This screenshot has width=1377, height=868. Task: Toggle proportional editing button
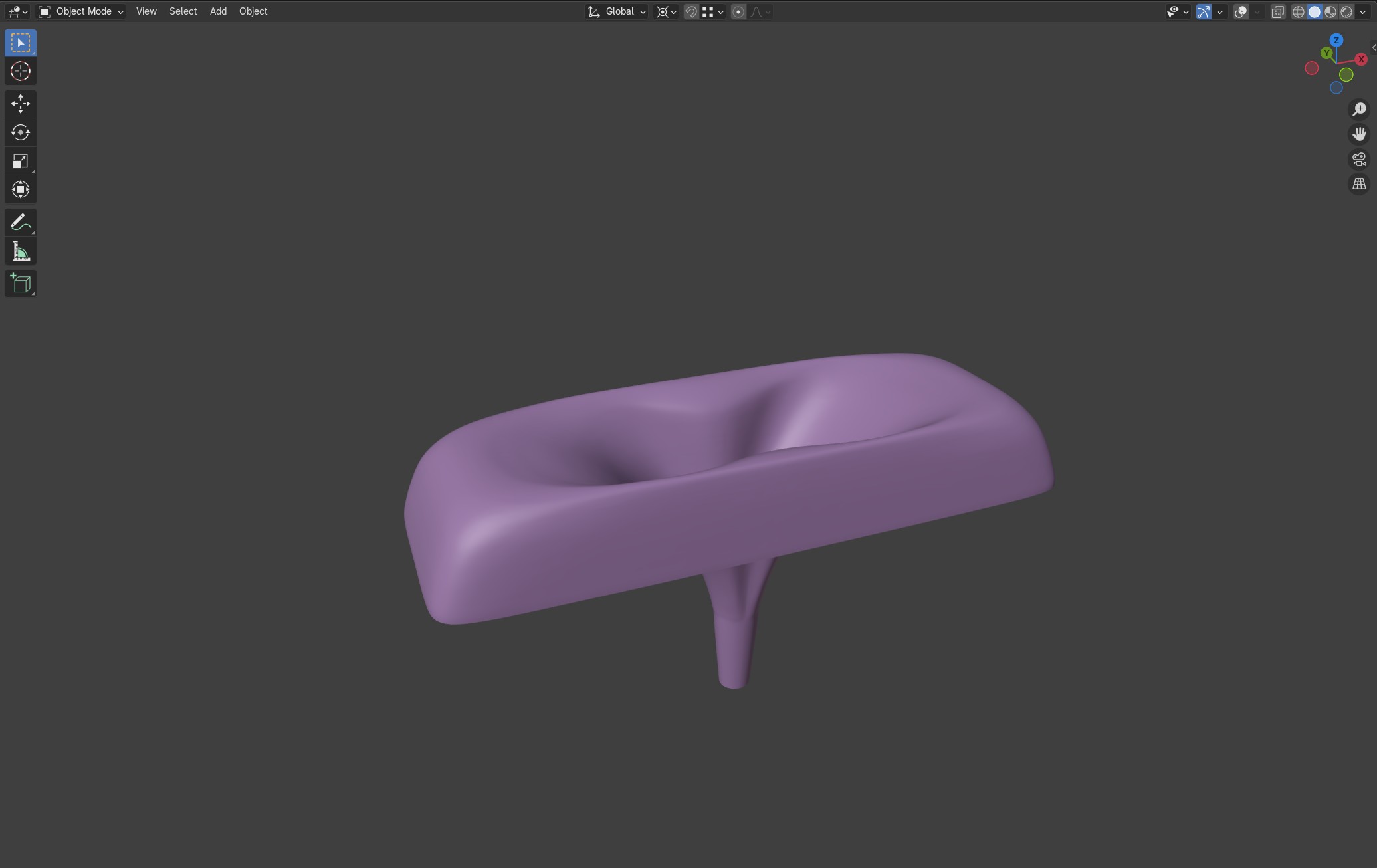click(738, 11)
